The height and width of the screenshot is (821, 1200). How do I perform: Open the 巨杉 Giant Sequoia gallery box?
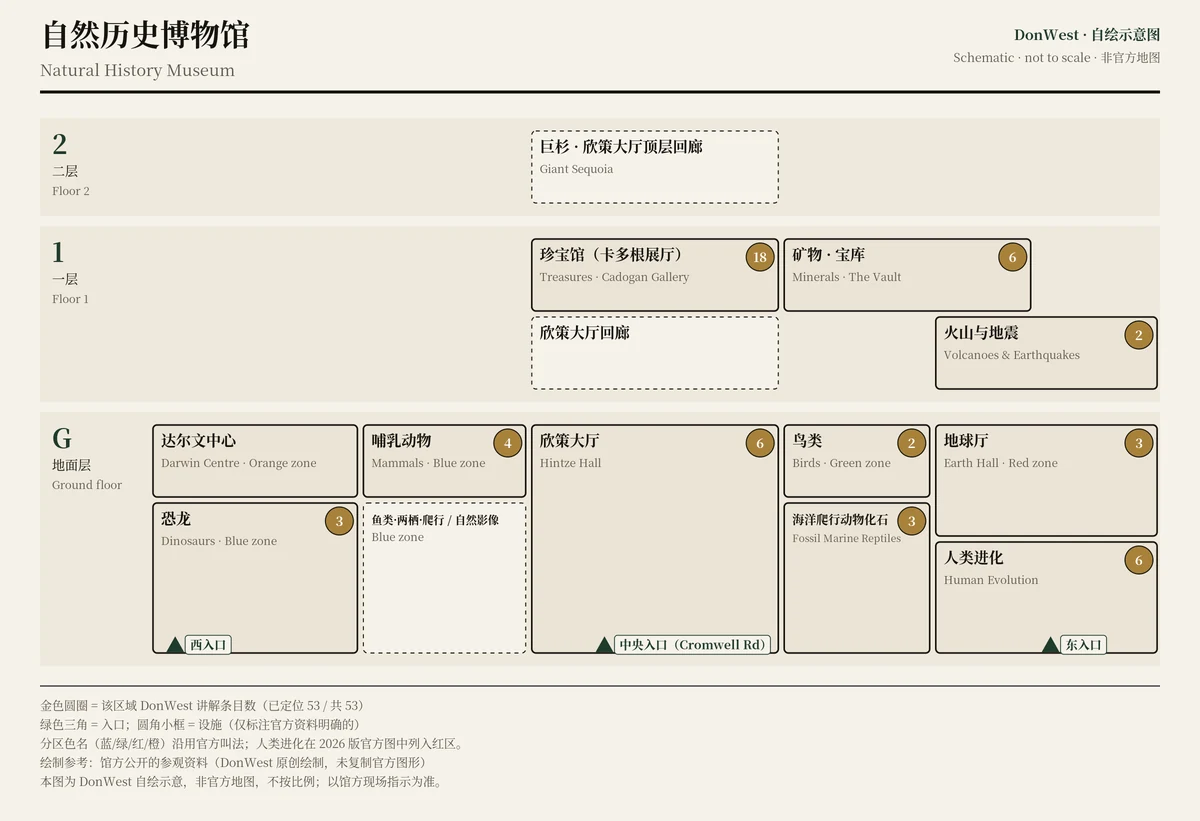pos(655,167)
